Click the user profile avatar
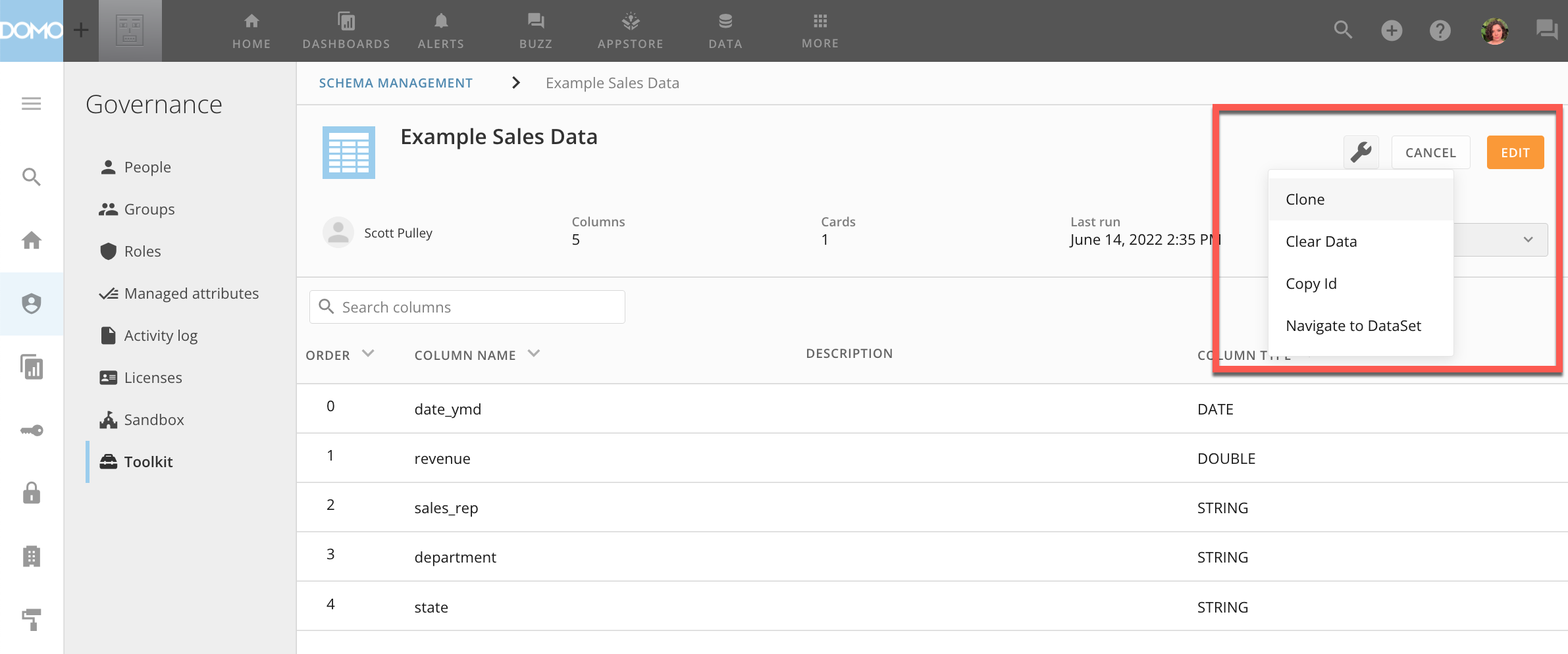The image size is (1568, 654). click(1494, 31)
